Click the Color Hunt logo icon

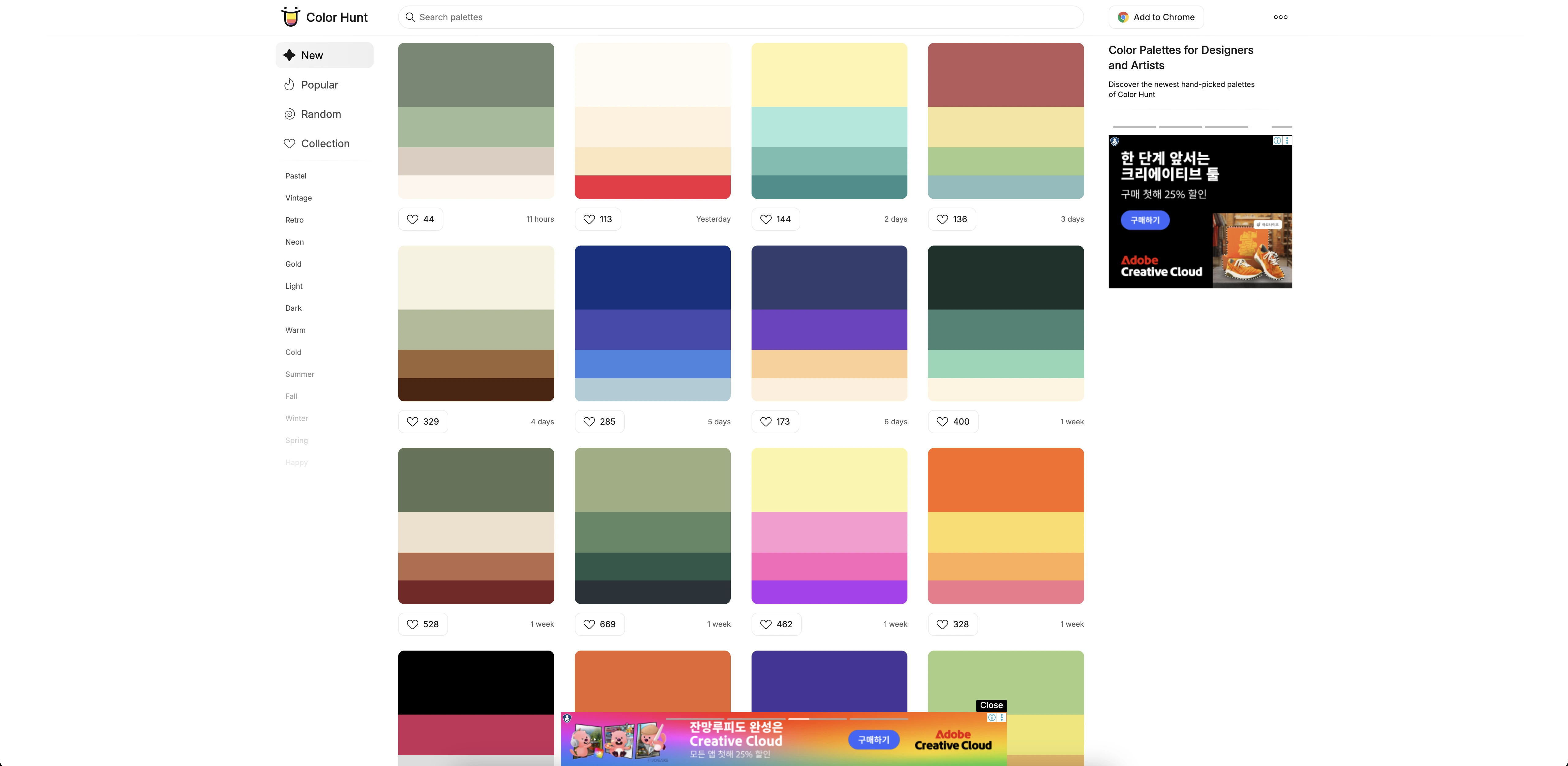[291, 17]
